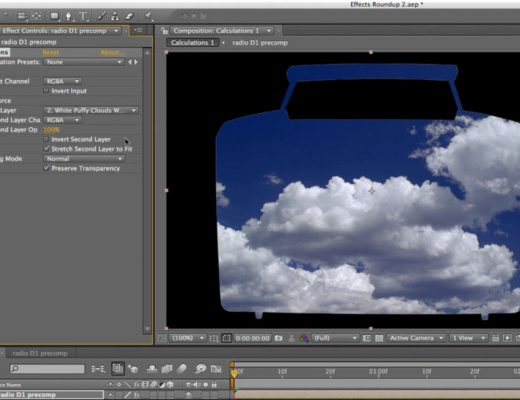Select the Eraser tool
Screen dimensions: 520x400
(x=129, y=16)
